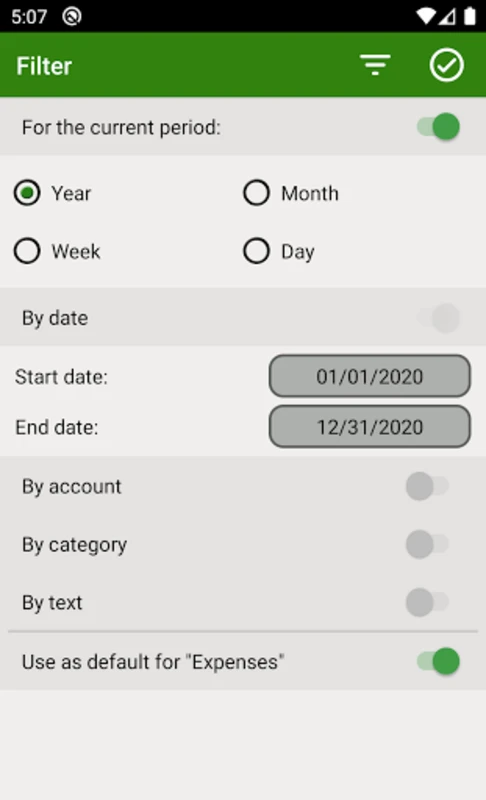Tap the Filter title text

pyautogui.click(x=44, y=66)
